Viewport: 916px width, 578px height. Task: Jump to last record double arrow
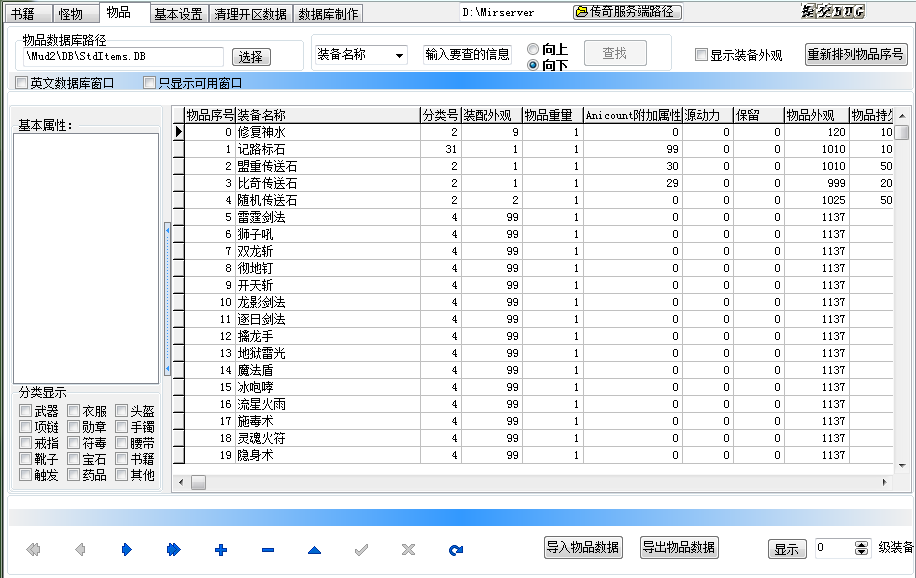174,549
